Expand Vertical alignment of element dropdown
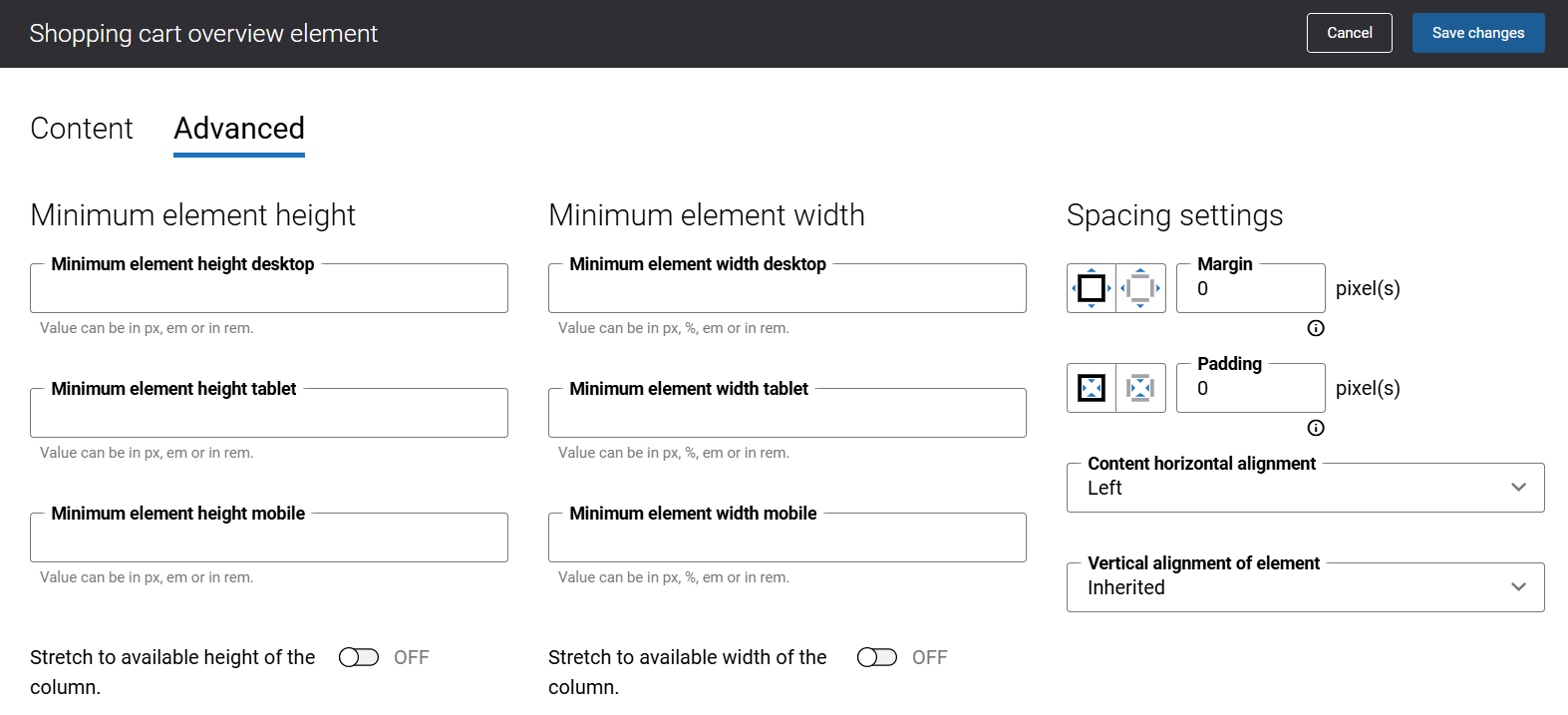1568x715 pixels. pos(1305,587)
